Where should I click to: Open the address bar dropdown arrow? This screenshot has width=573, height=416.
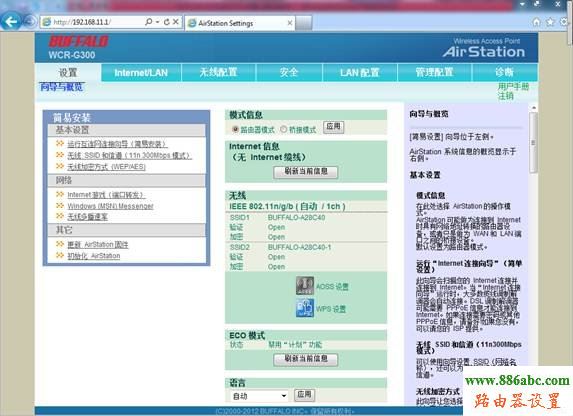158,22
